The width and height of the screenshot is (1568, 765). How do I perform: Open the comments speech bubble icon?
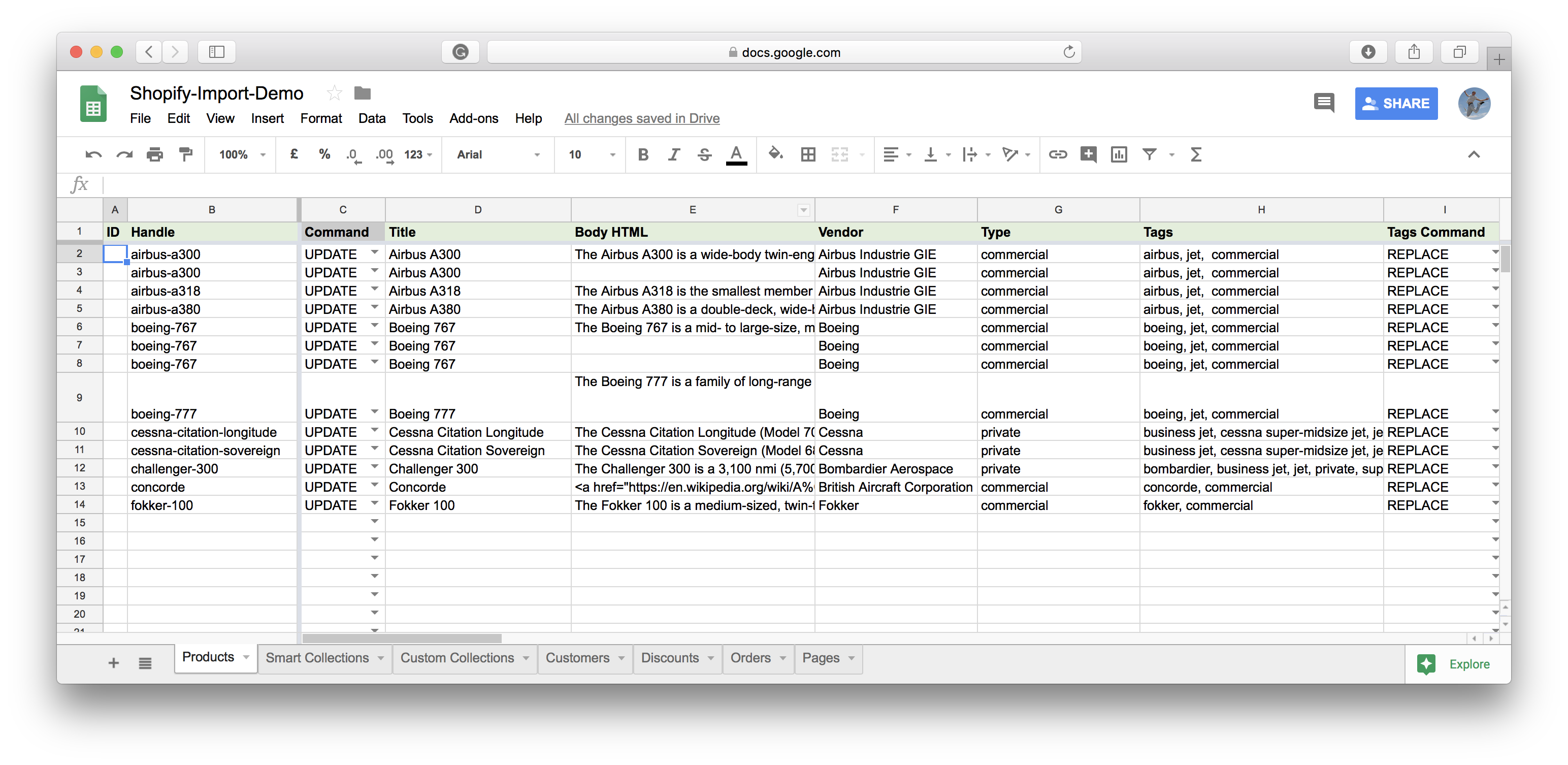(x=1323, y=102)
